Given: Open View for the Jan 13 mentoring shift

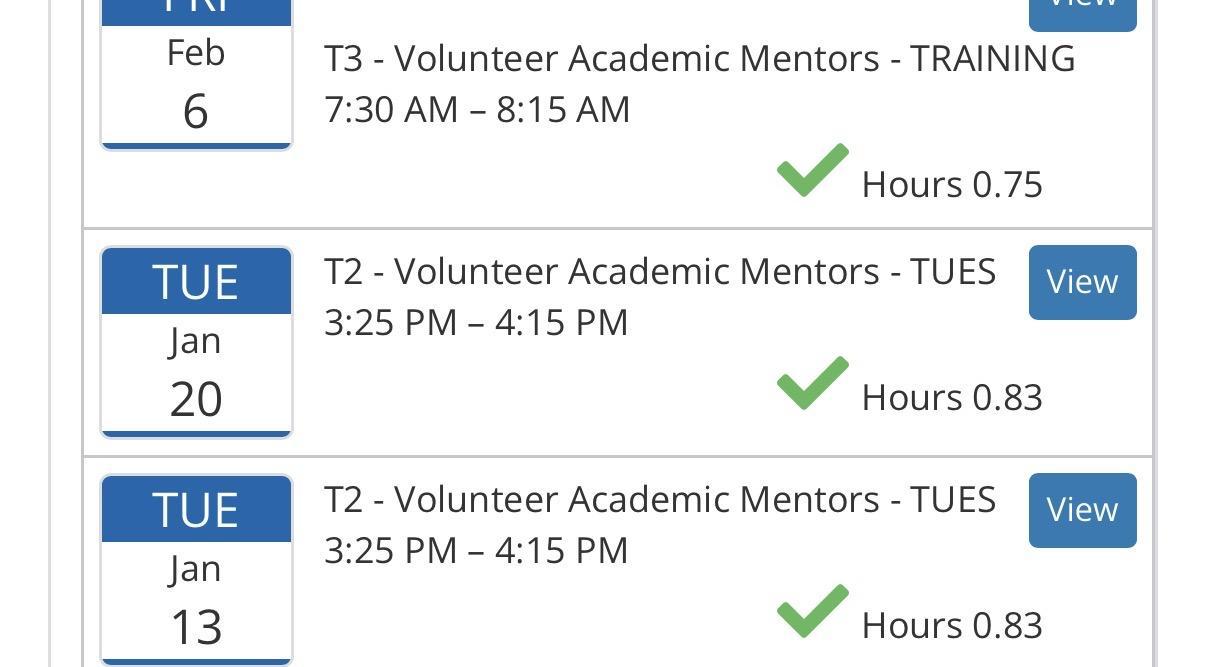Looking at the screenshot, I should click(x=1082, y=510).
